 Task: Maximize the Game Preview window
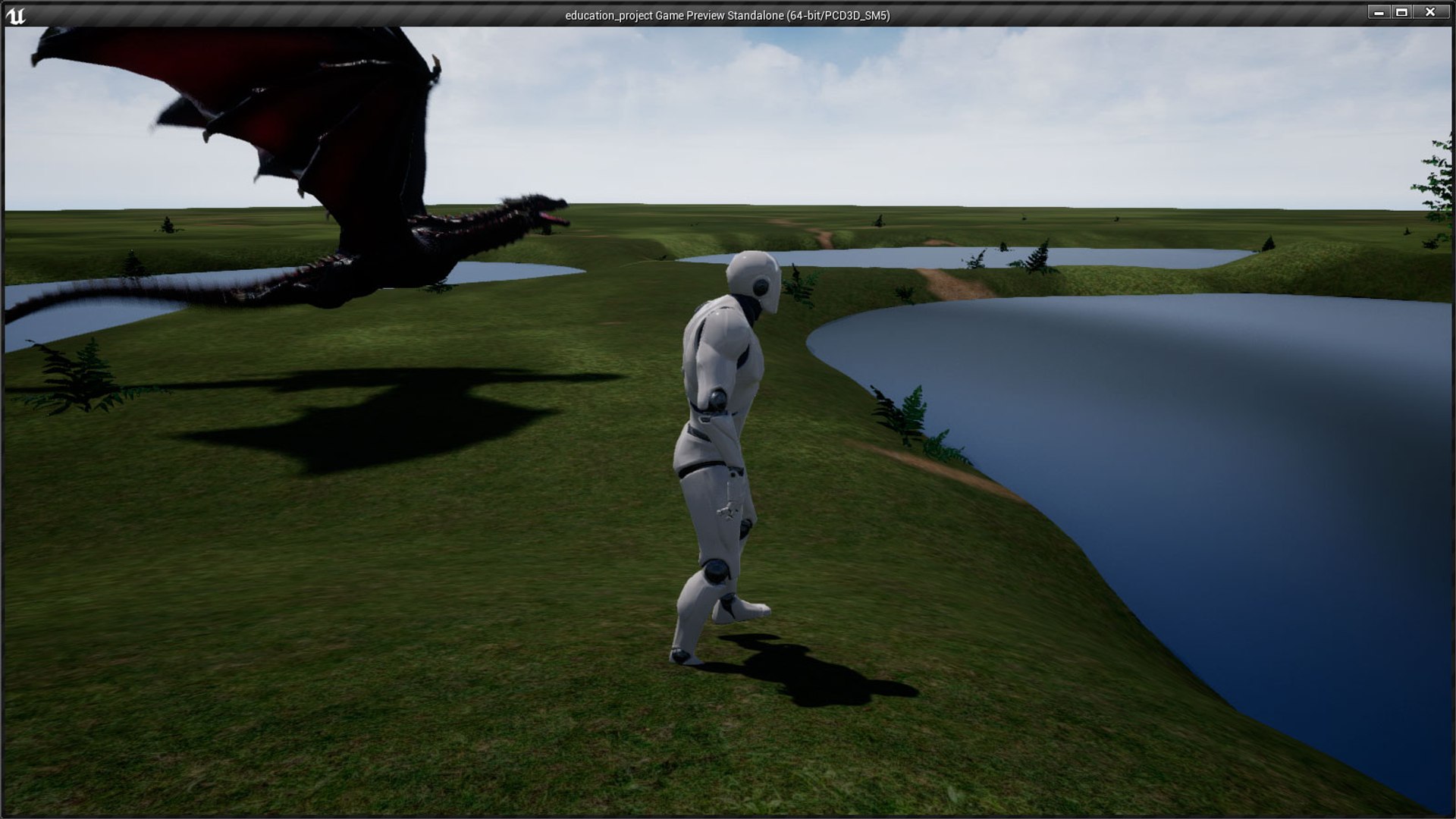point(1401,12)
